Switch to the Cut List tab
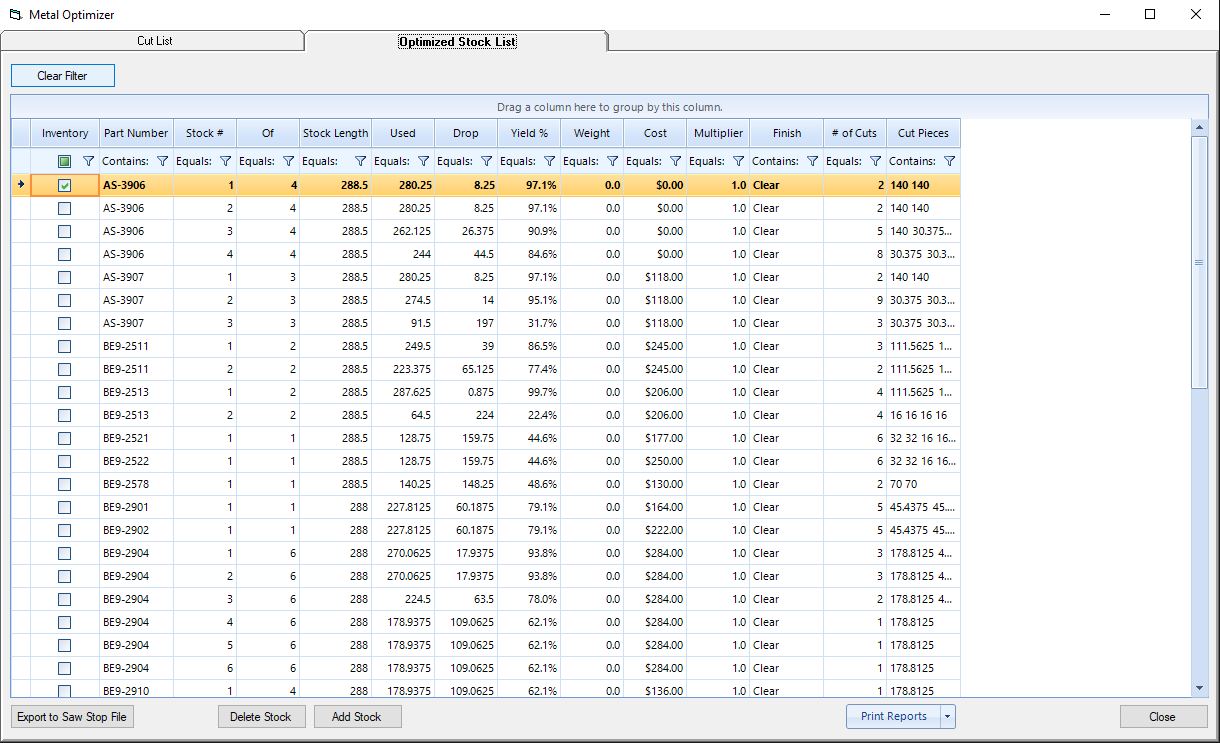This screenshot has width=1220, height=743. coord(154,41)
